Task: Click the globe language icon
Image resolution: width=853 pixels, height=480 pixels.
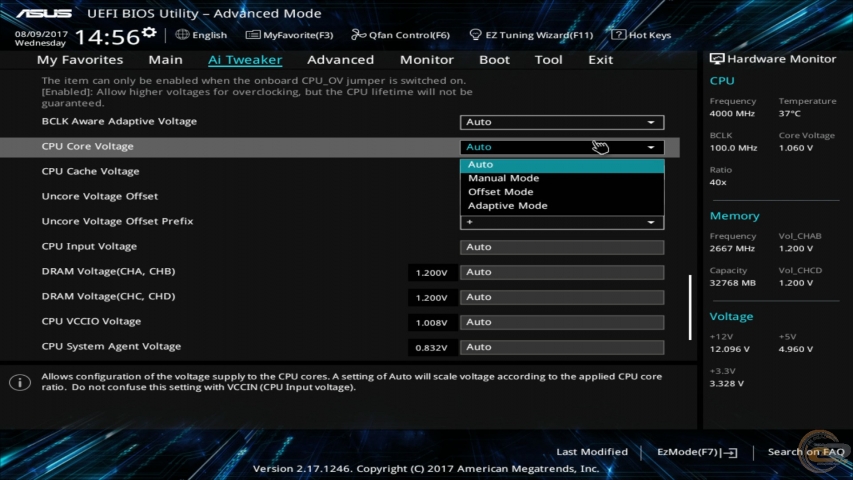Action: point(182,34)
